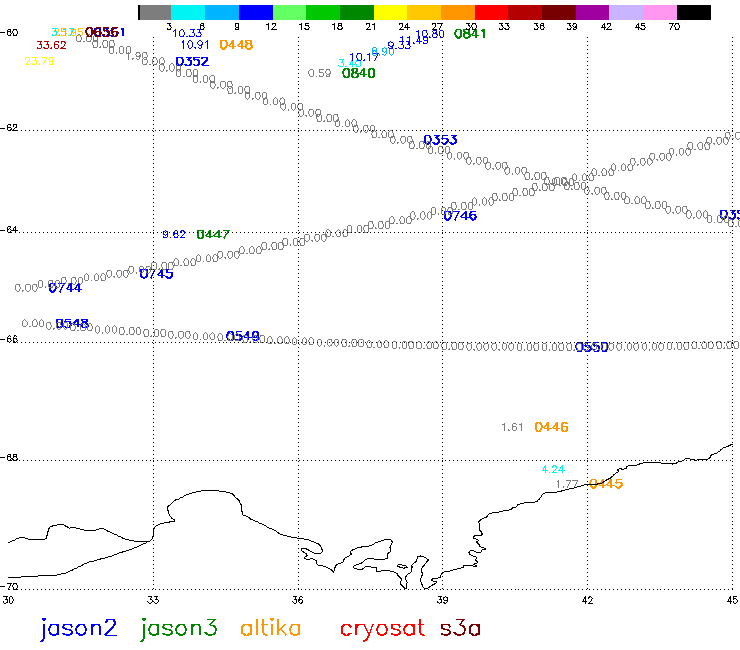Screen dimensions: 740x650
Task: Click the gray value 1.61
Action: pyautogui.click(x=512, y=427)
